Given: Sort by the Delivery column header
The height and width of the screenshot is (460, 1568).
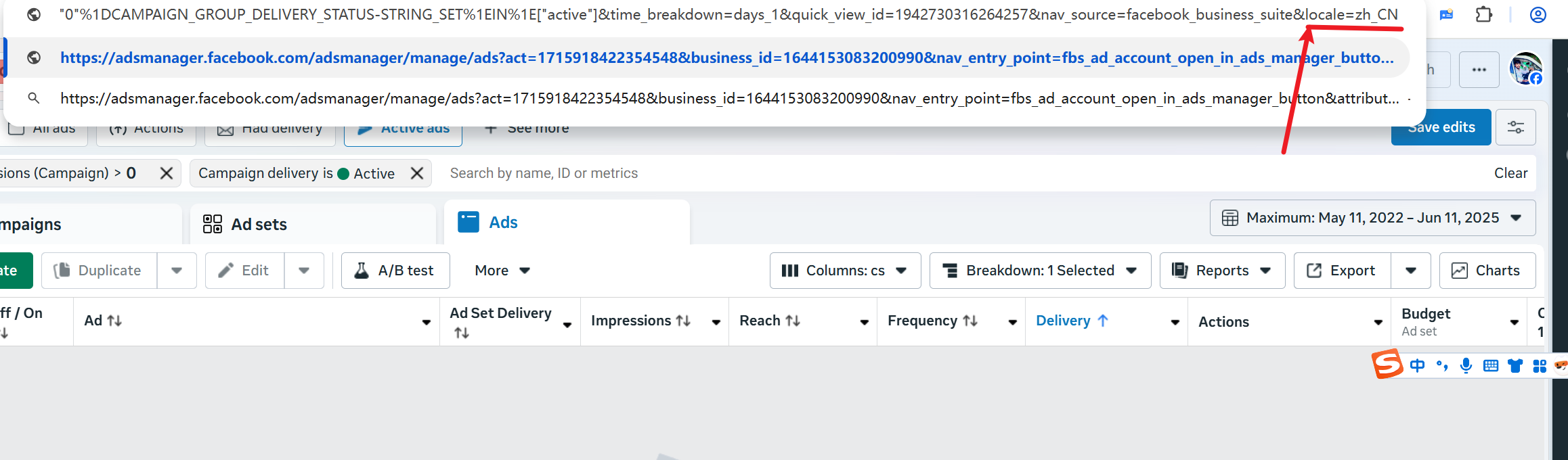Looking at the screenshot, I should 1063,321.
